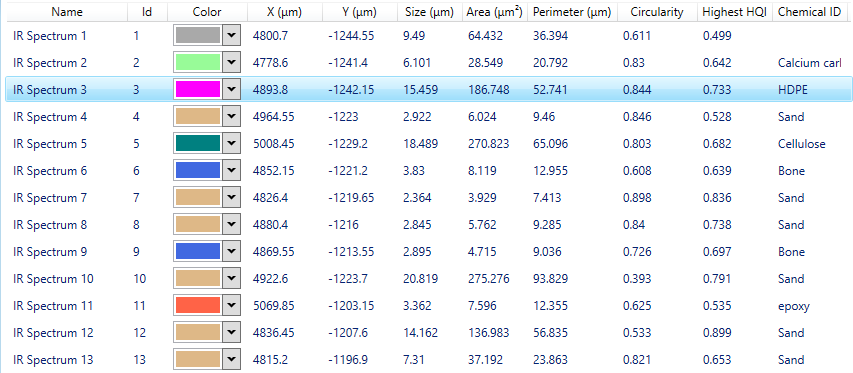
Task: Open color dropdown for IR Spectrum 9
Action: 232,252
